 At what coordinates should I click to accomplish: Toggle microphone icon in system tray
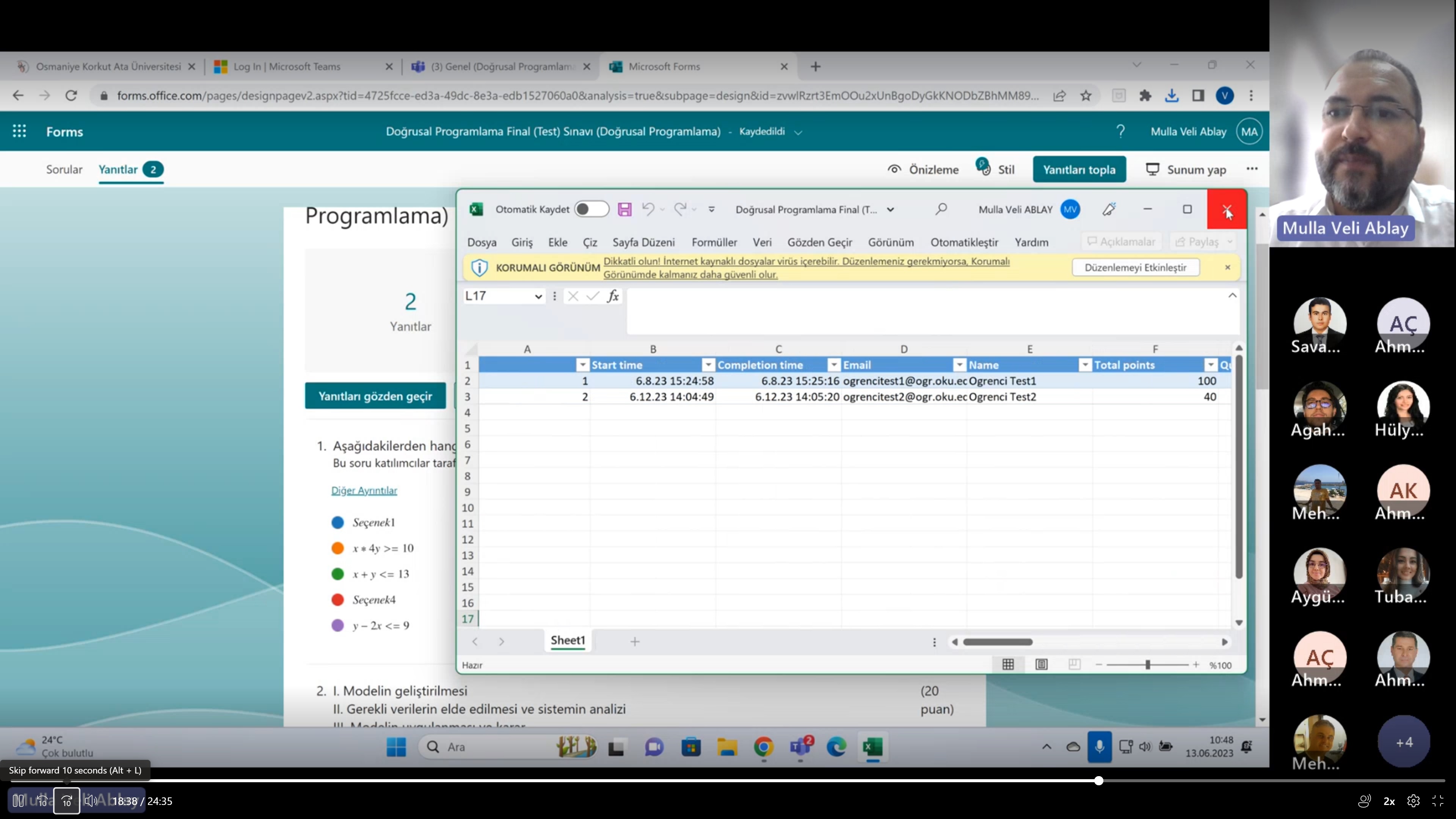click(x=1099, y=747)
